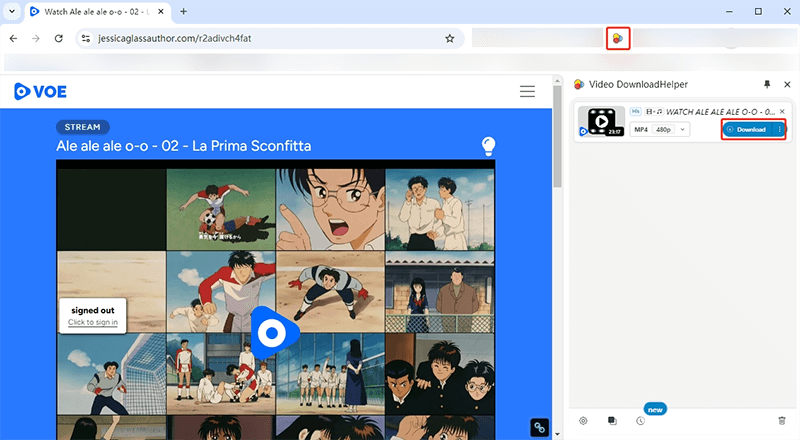Open DownloadHelper settings gear icon
800x440 pixels.
point(583,421)
